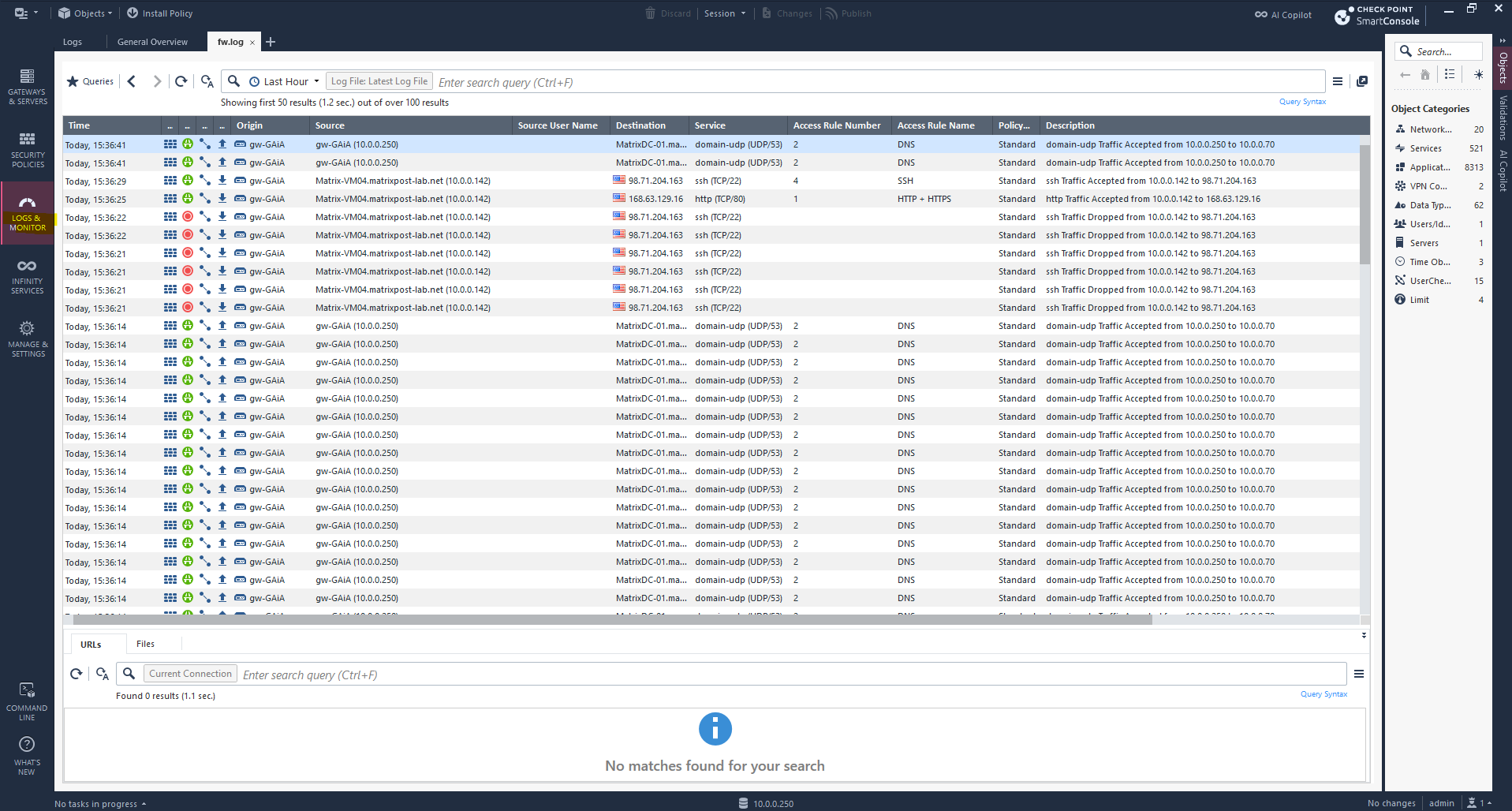Open the AI Copilot
Viewport: 1512px width, 811px height.
pyautogui.click(x=1283, y=14)
